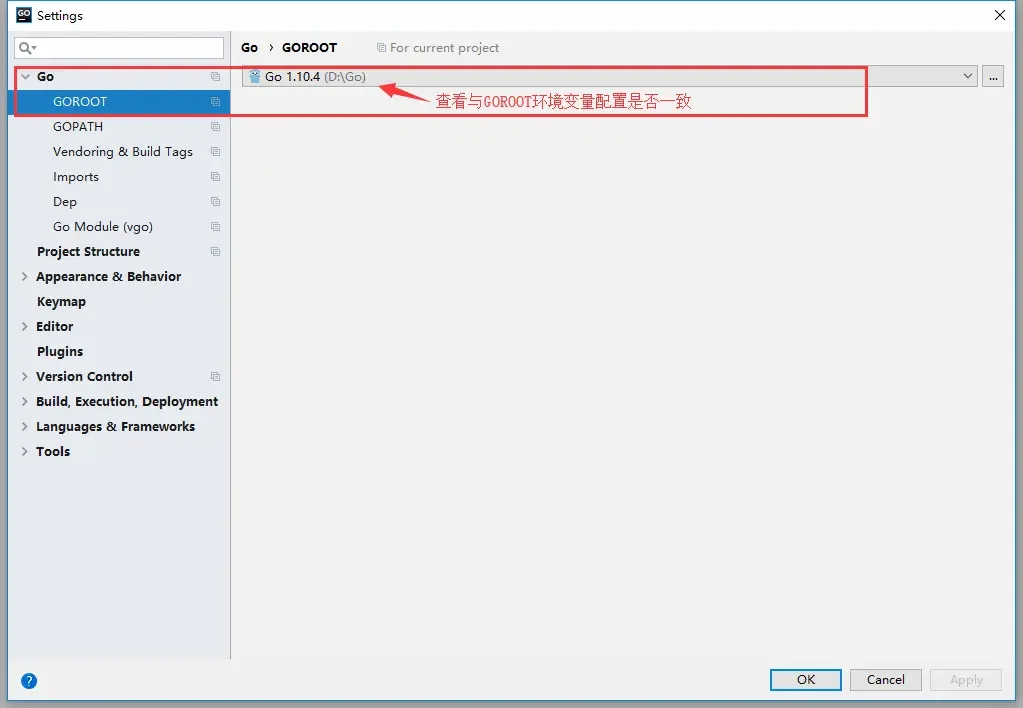This screenshot has width=1023, height=708.
Task: Select the Go label in the tree
Action: click(45, 76)
